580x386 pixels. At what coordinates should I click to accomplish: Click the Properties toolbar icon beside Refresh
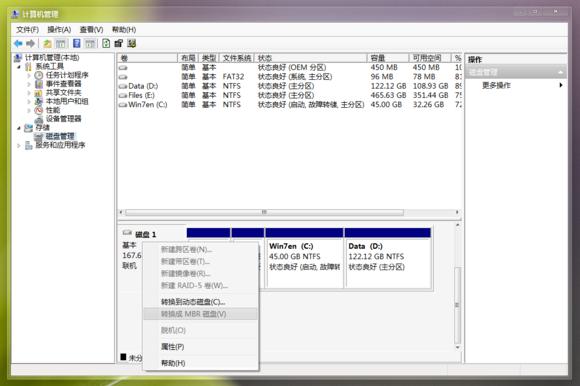point(118,44)
